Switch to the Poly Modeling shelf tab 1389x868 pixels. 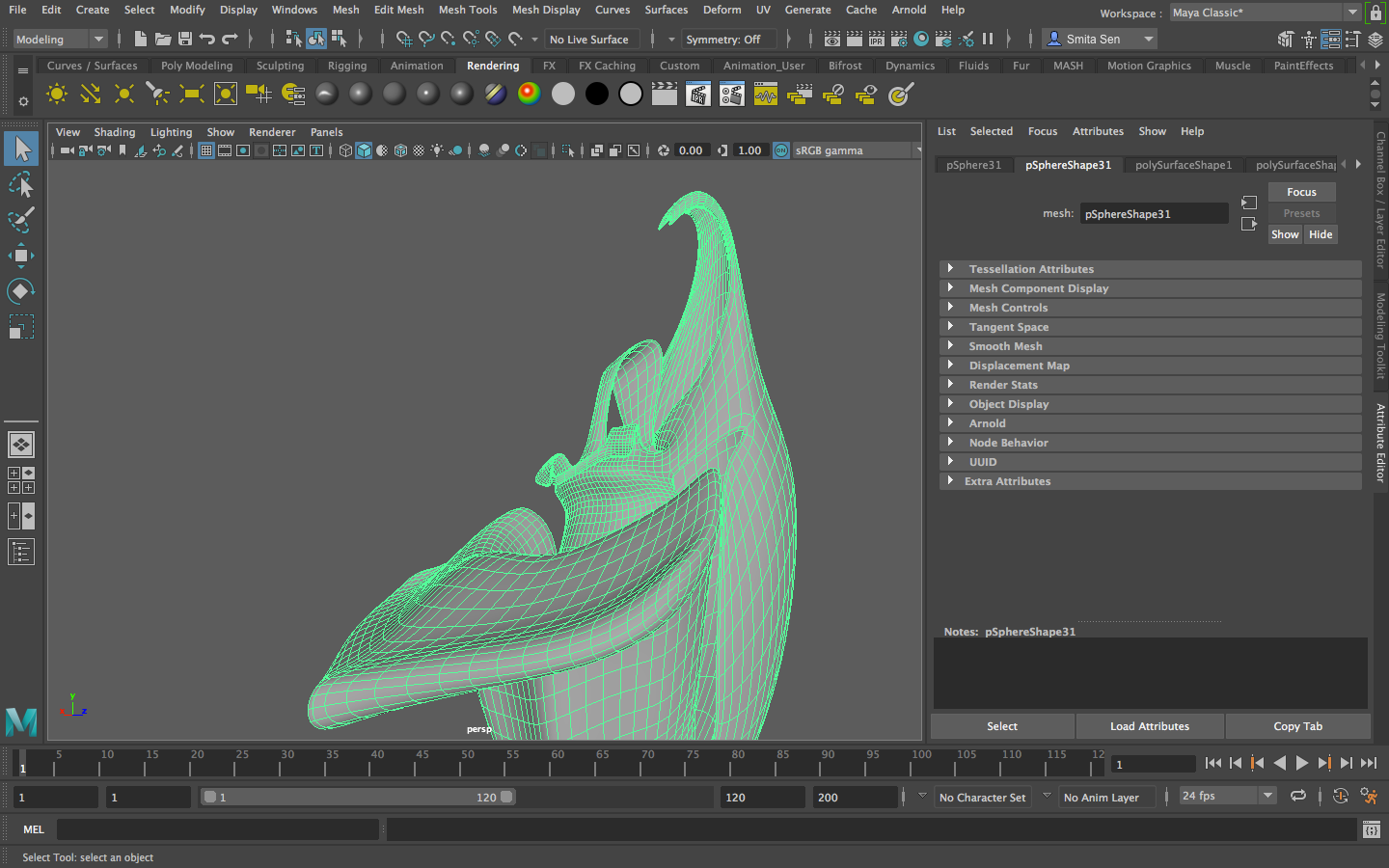(197, 66)
